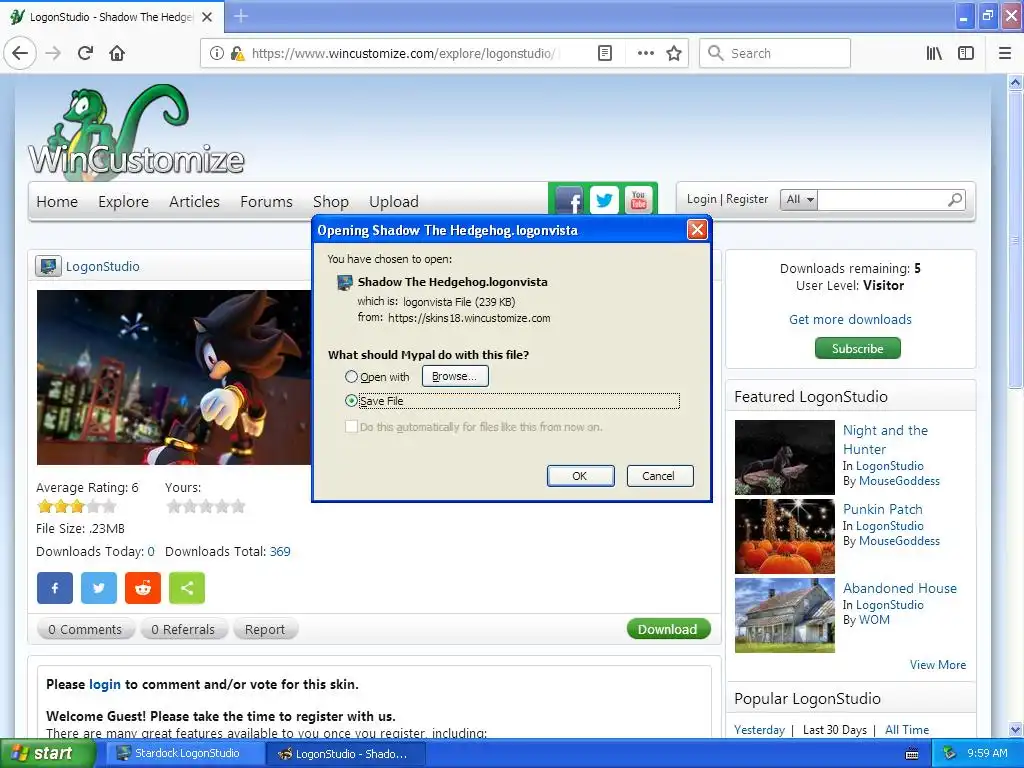Click the Report button

(264, 630)
